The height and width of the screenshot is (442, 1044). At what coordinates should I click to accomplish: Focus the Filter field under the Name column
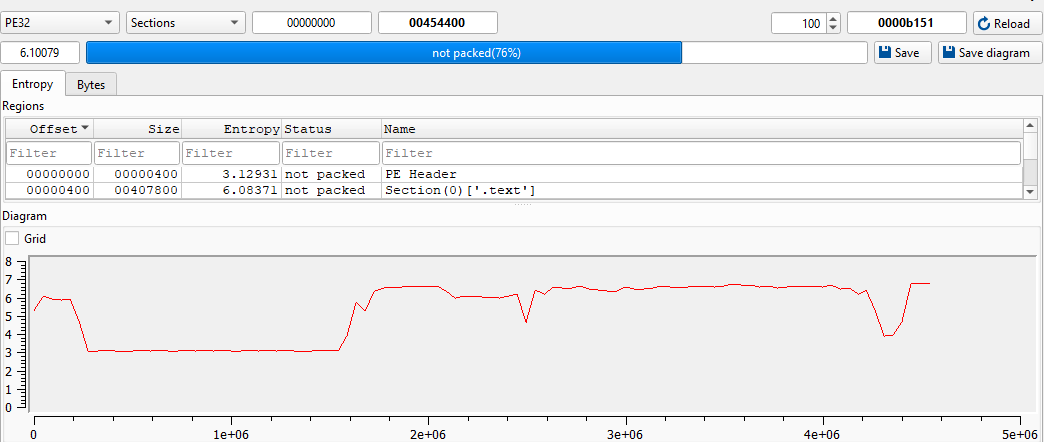700,153
